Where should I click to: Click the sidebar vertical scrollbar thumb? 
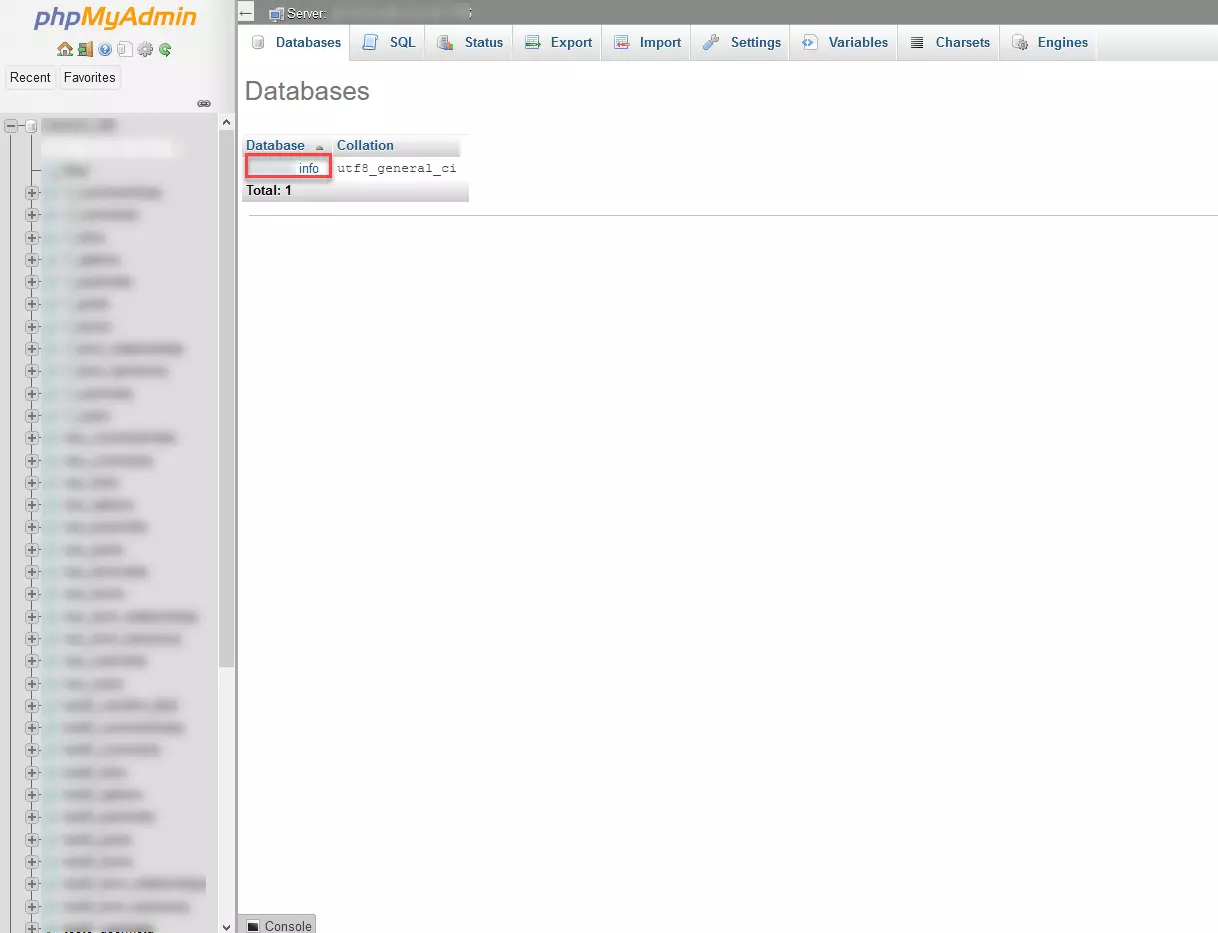(226, 398)
